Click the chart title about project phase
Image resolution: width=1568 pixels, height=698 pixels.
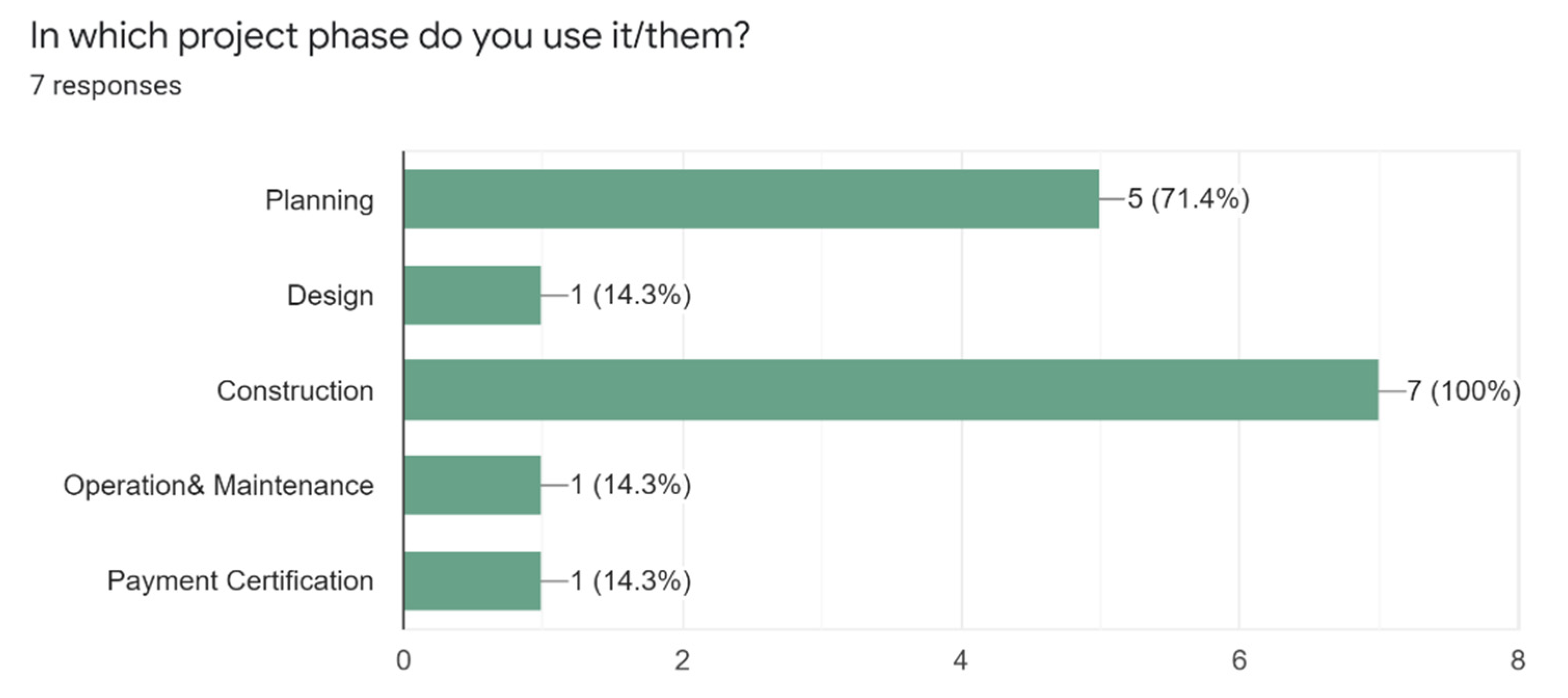coord(389,35)
